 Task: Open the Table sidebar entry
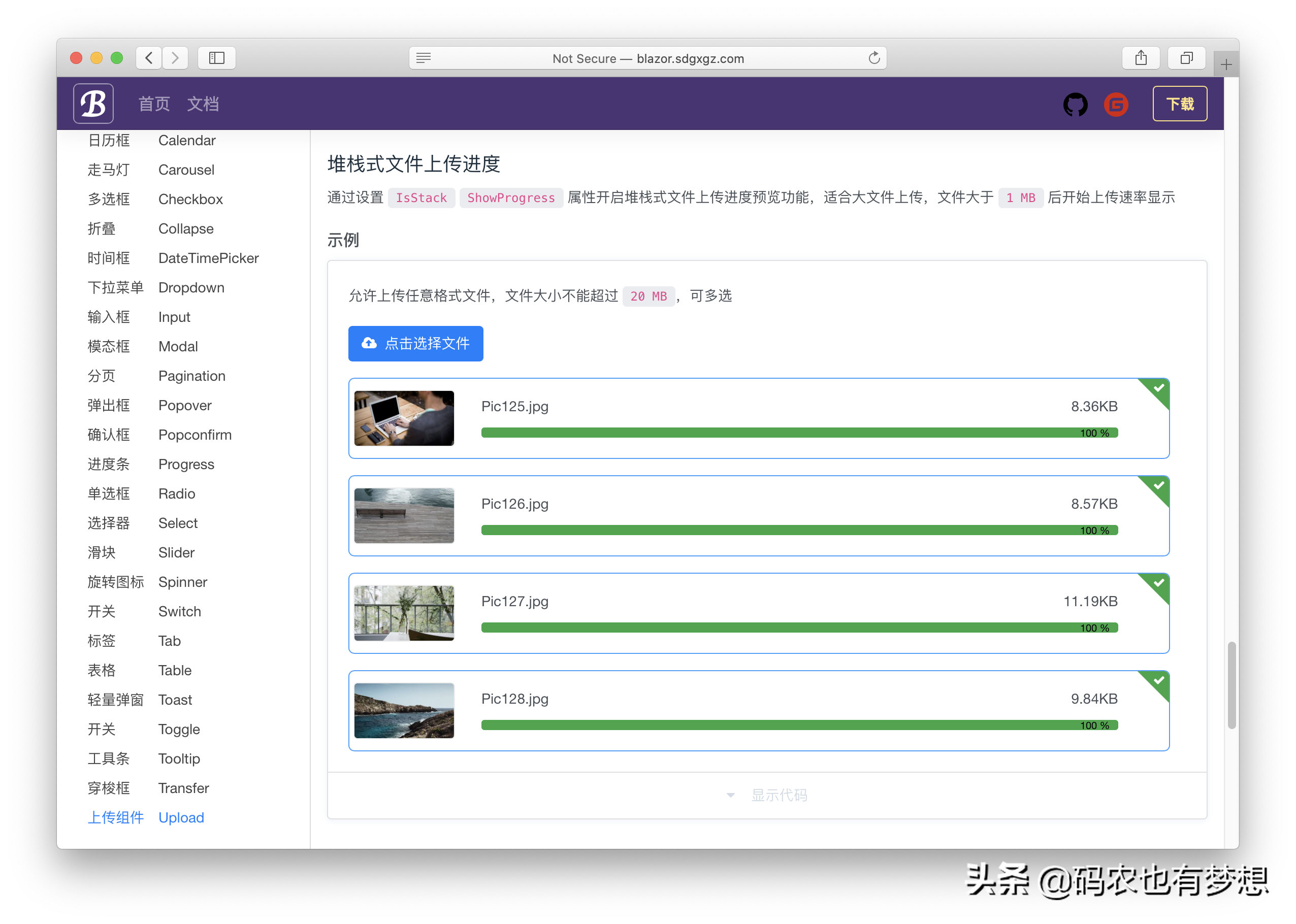[x=175, y=671]
